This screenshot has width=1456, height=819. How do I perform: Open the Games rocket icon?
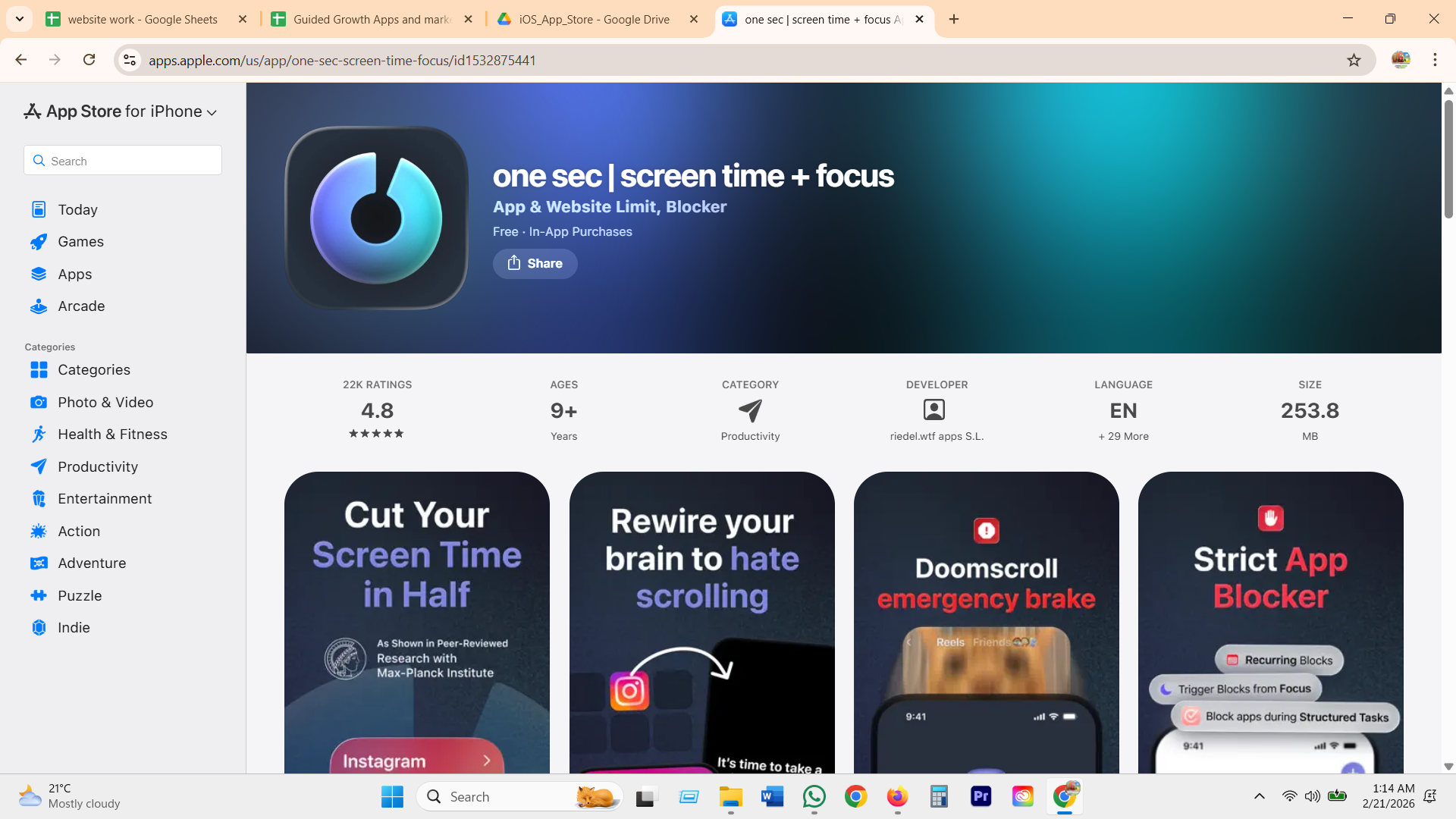tap(39, 242)
